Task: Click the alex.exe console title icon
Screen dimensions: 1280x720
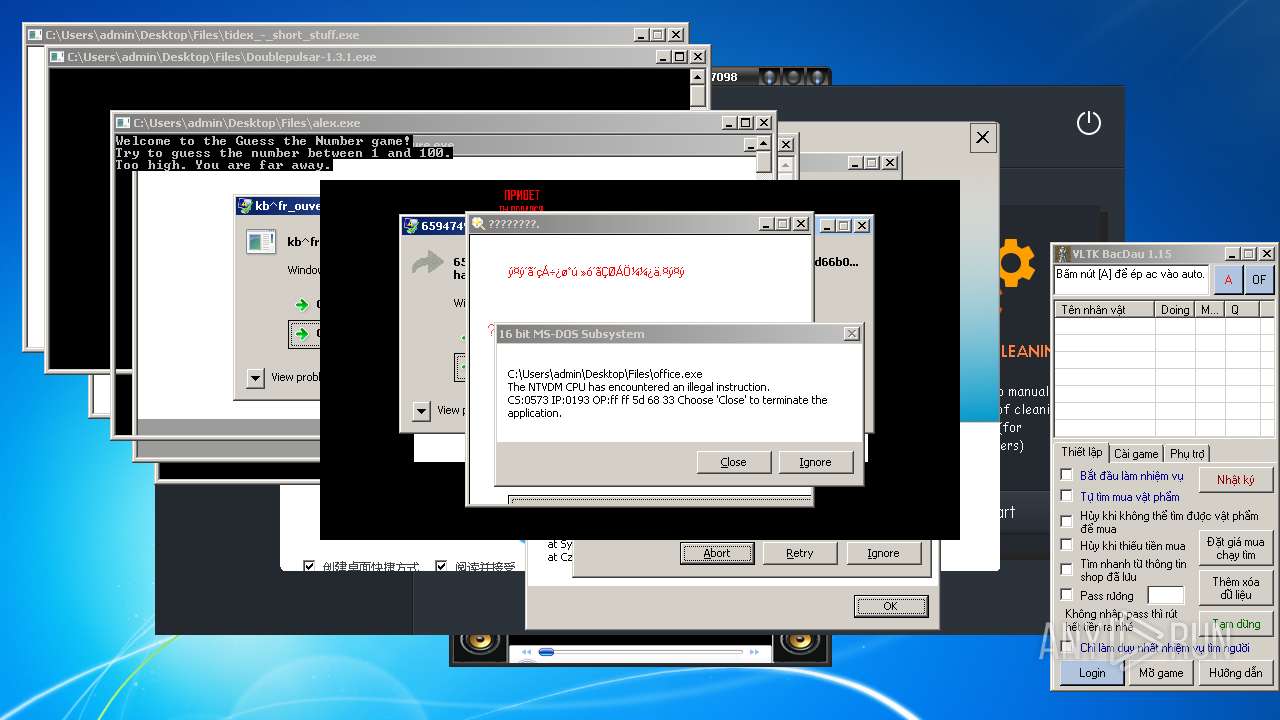Action: (122, 123)
